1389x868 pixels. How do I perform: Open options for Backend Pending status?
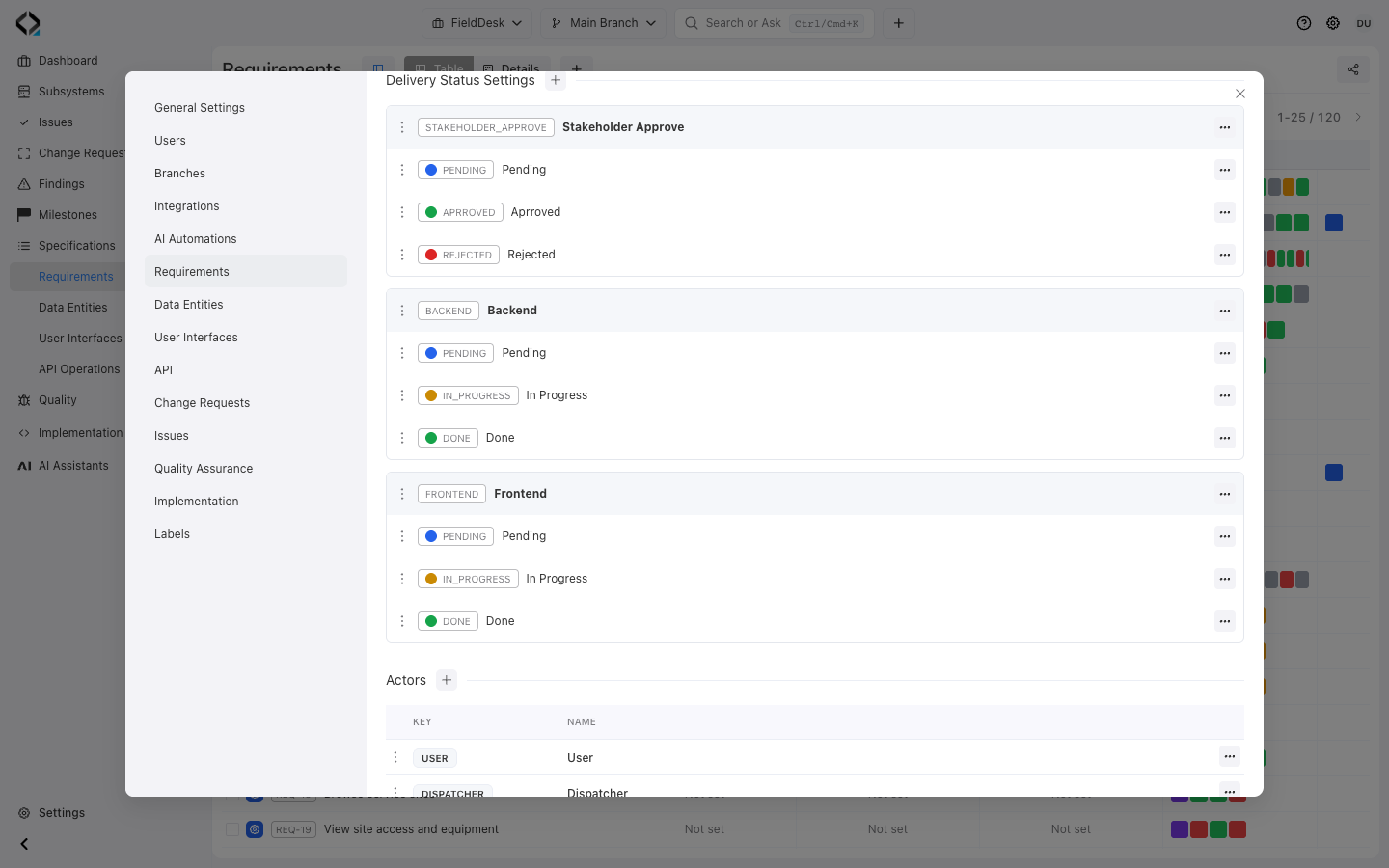point(1225,353)
